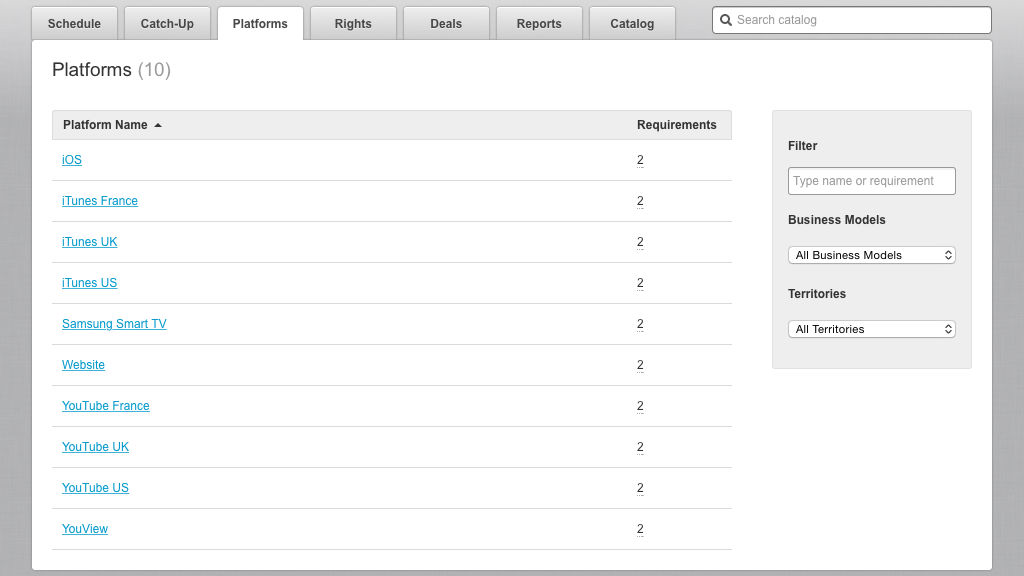Click the Platform Name sort arrow
Screen dimensions: 1024x576
(x=158, y=125)
